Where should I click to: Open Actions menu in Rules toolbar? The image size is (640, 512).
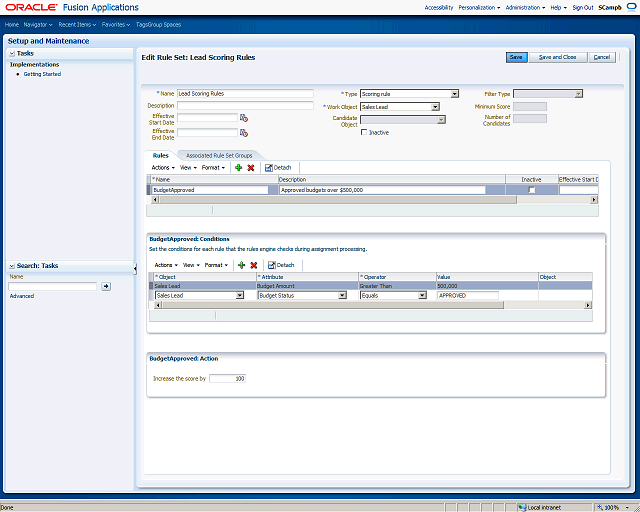(163, 167)
